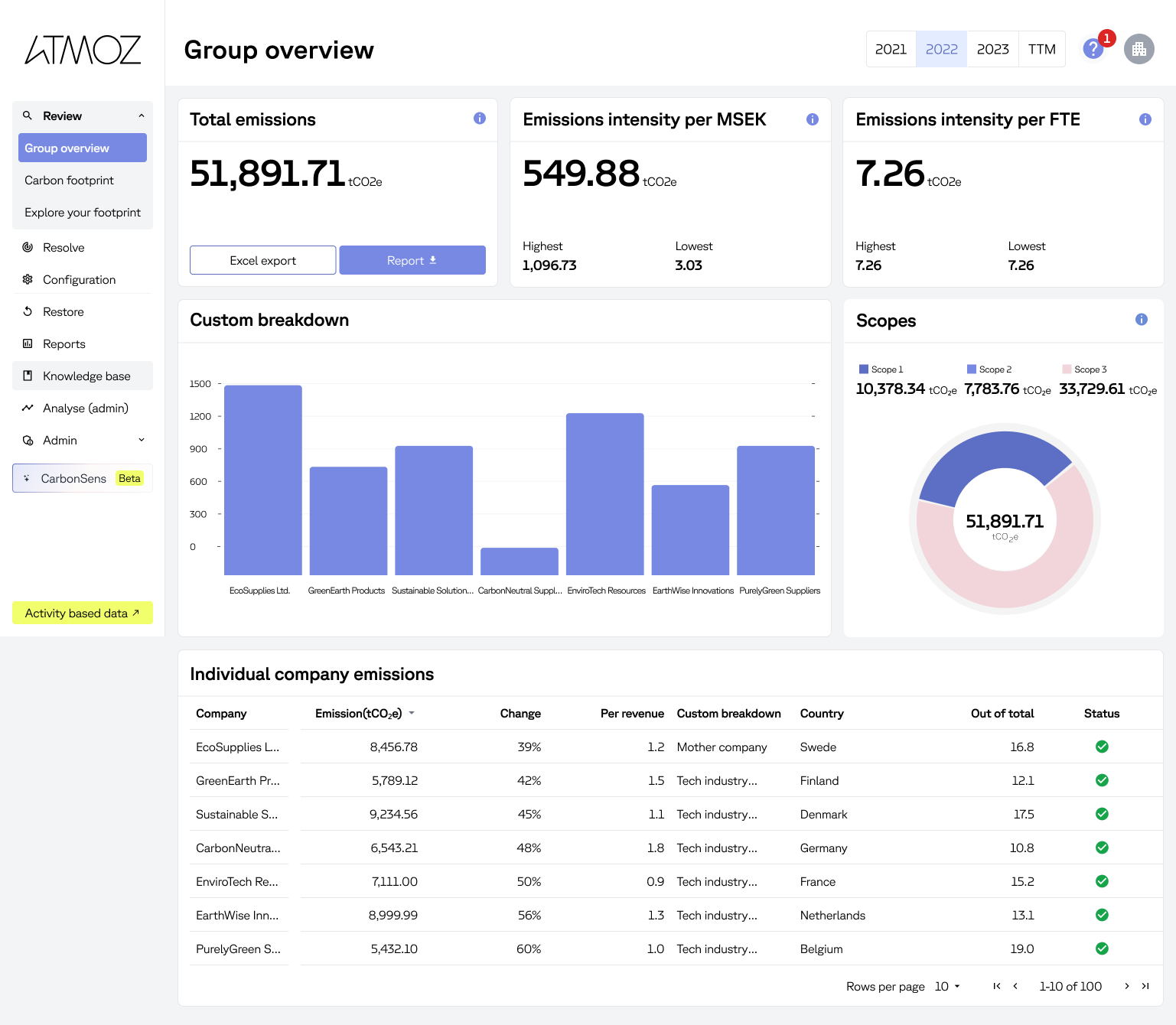The height and width of the screenshot is (1025, 1176).
Task: Toggle the Scope 3 legend entry
Action: coord(1084,369)
